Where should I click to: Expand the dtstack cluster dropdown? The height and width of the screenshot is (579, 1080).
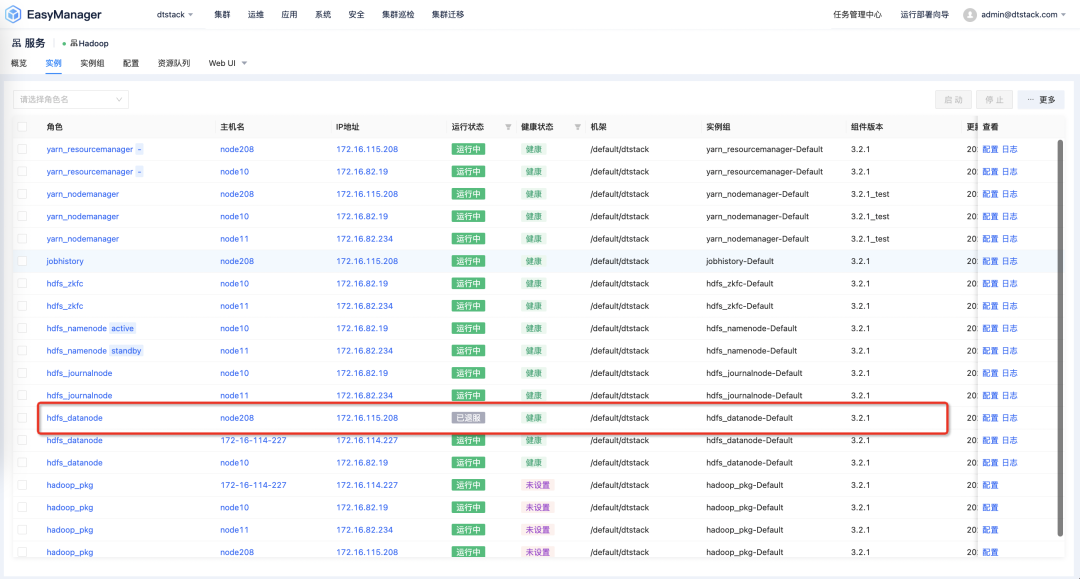(x=176, y=15)
